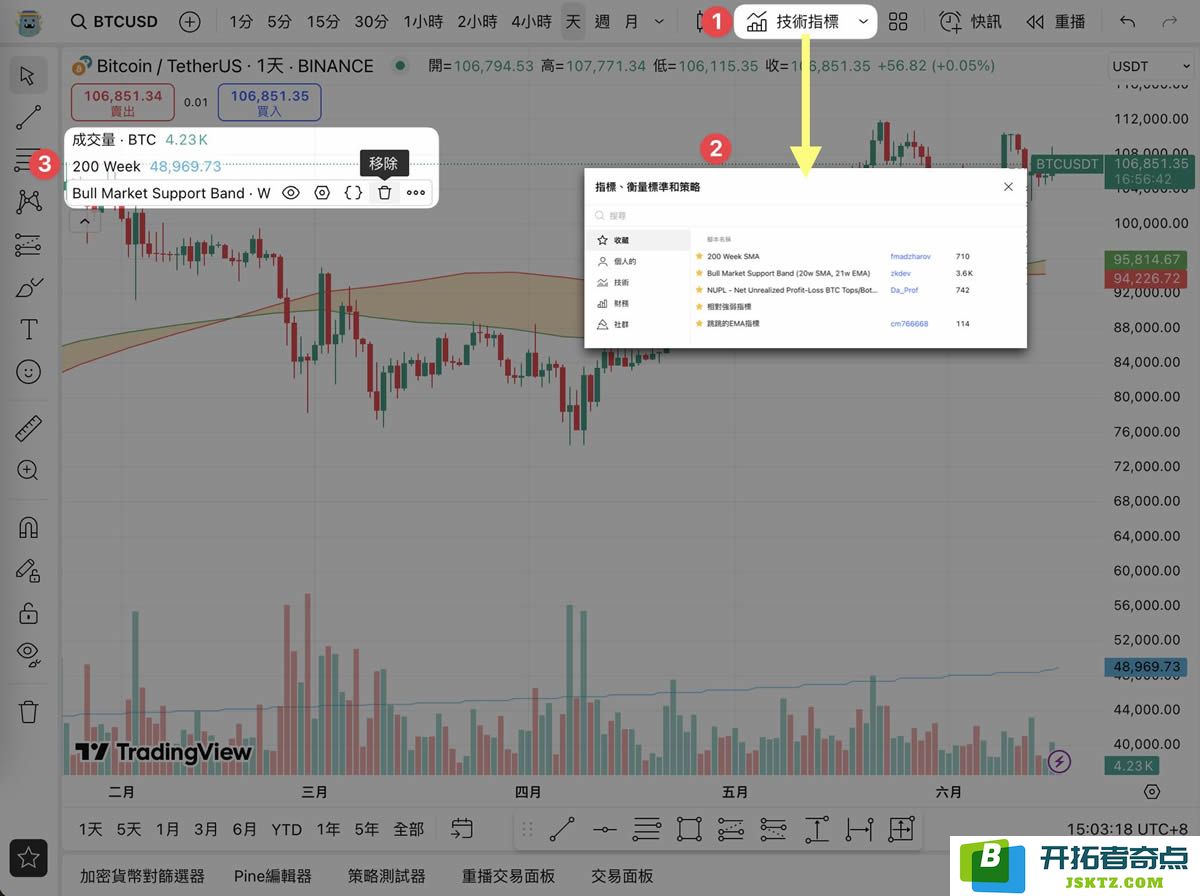
Task: Add a symbol to compare with plus icon
Action: (189, 21)
